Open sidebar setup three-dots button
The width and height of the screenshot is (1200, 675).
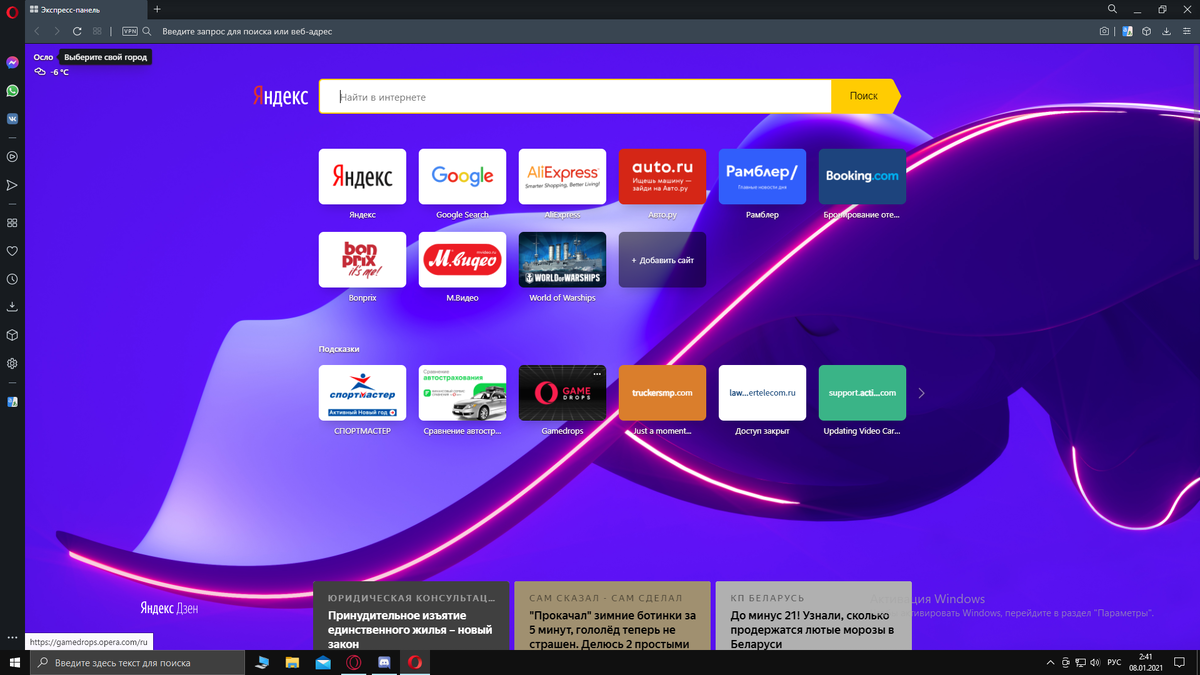pyautogui.click(x=12, y=637)
